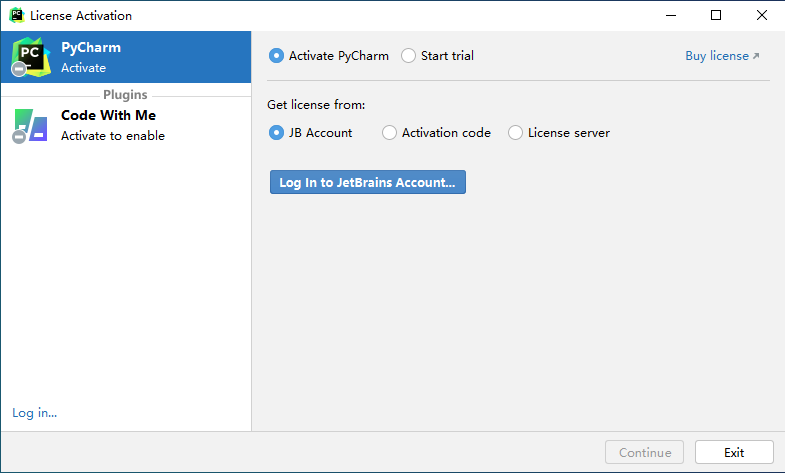Minimize the License Activation window
This screenshot has height=473, width=785.
(671, 16)
